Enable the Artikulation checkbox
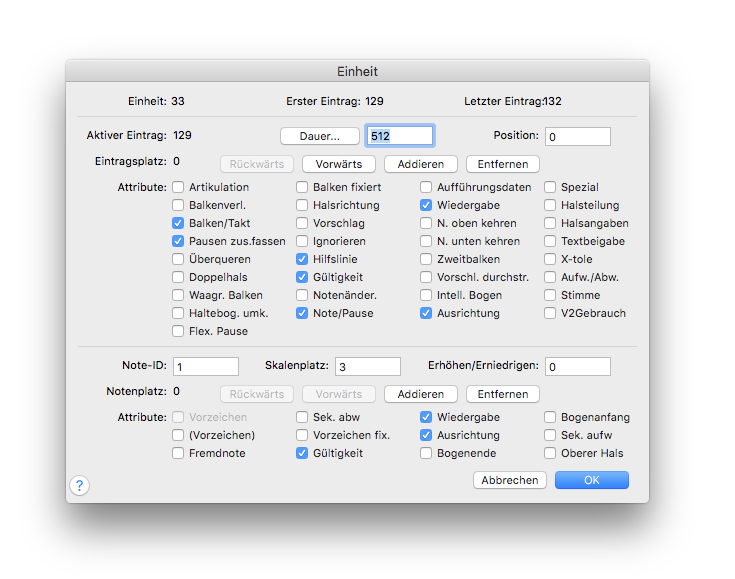This screenshot has height=579, width=735. tap(178, 187)
